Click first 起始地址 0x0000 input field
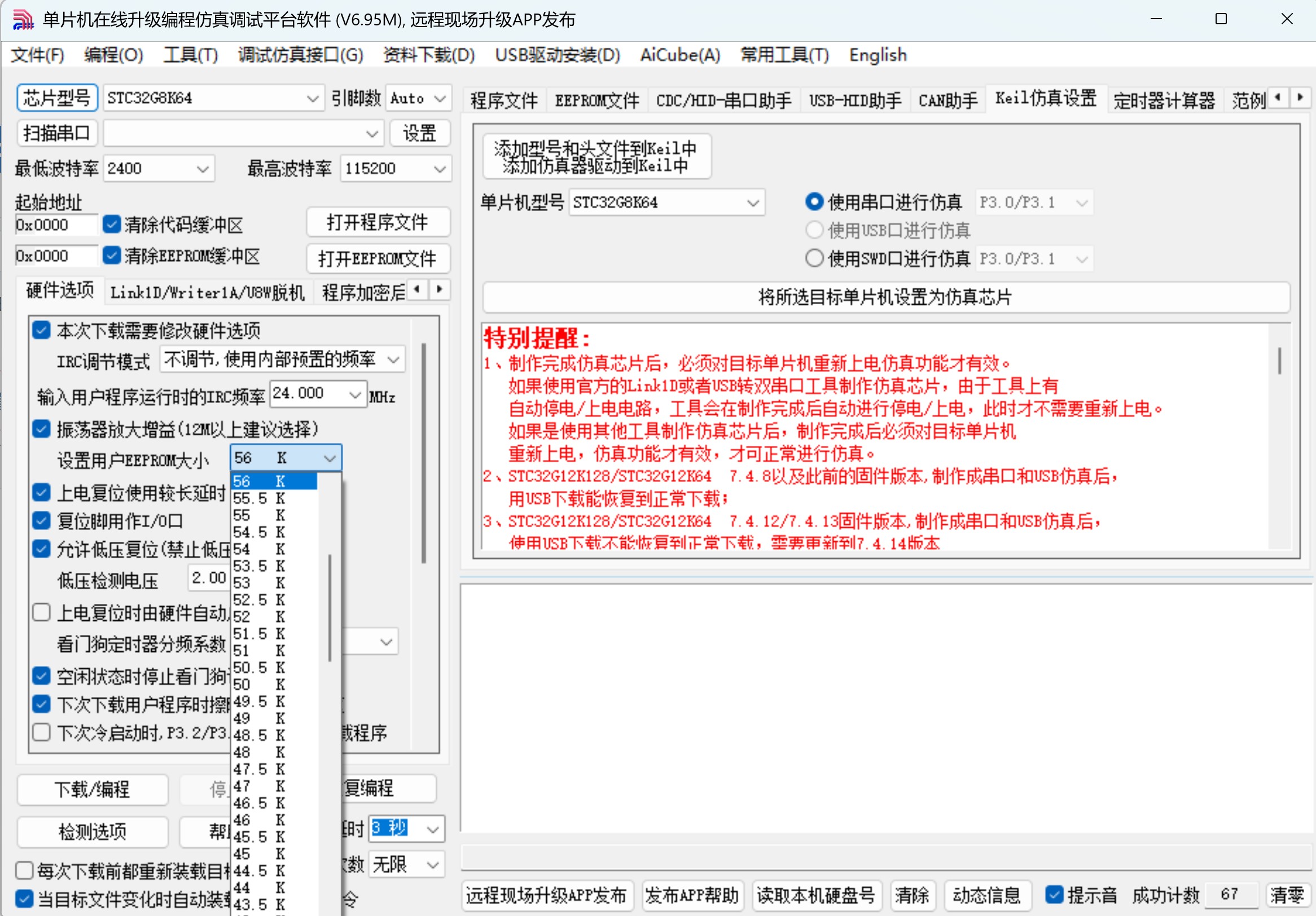This screenshot has height=916, width=1316. (56, 225)
